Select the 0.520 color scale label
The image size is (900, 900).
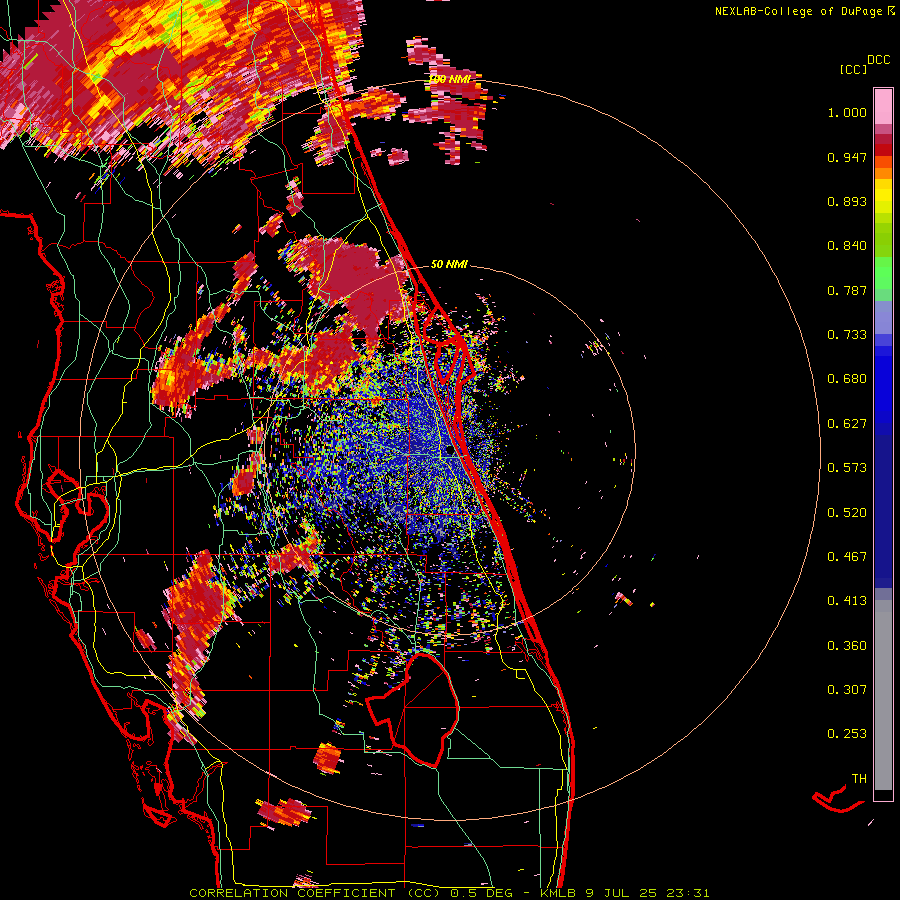(847, 513)
